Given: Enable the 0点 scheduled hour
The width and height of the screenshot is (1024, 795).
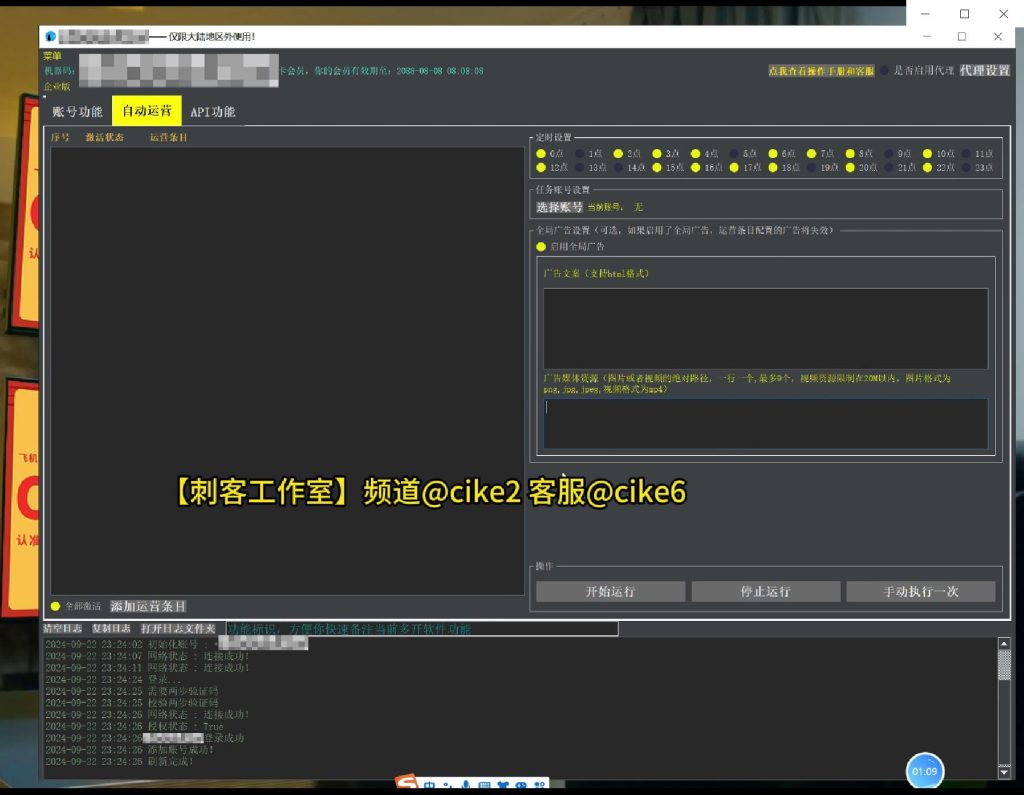Looking at the screenshot, I should click(540, 153).
